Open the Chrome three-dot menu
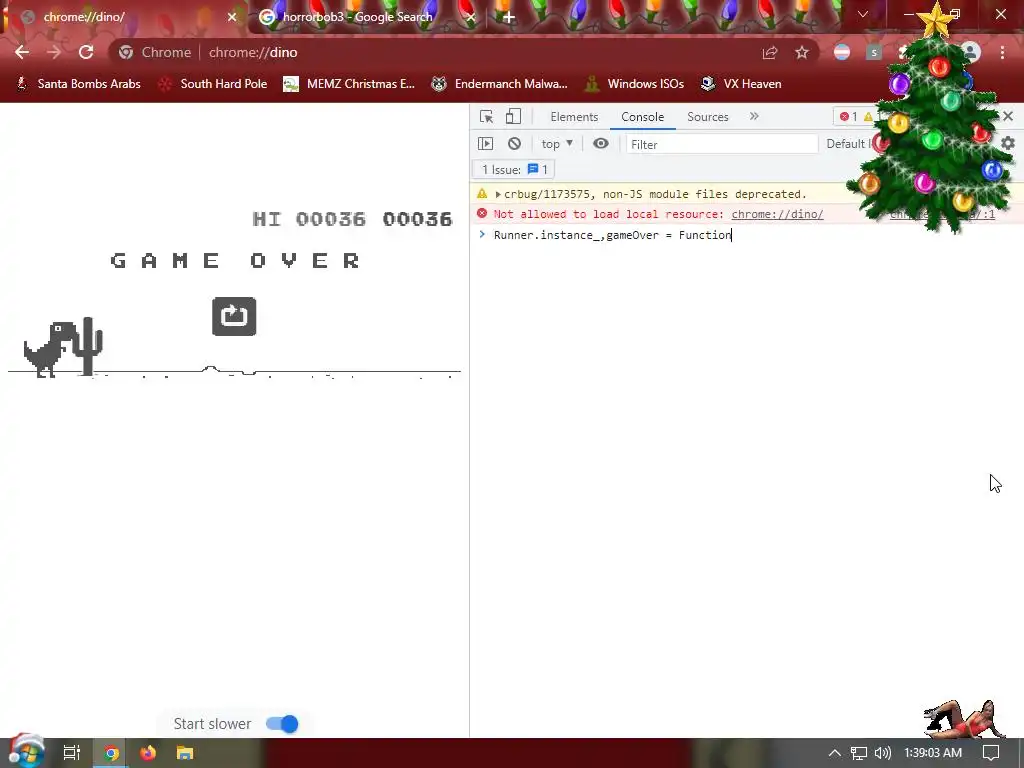This screenshot has height=768, width=1024. click(x=1002, y=52)
